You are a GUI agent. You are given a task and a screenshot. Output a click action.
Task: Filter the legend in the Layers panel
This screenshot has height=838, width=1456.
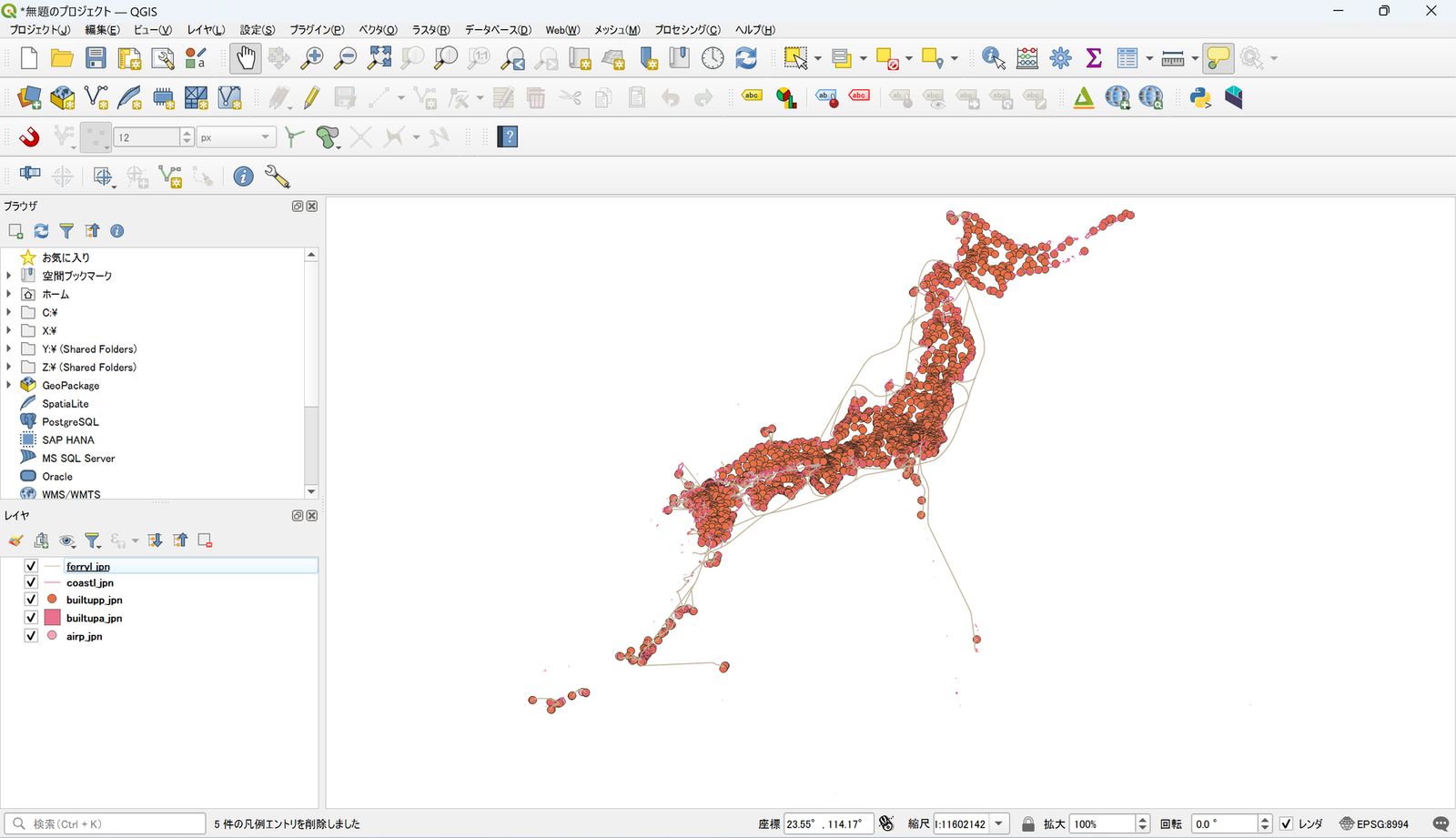(92, 540)
